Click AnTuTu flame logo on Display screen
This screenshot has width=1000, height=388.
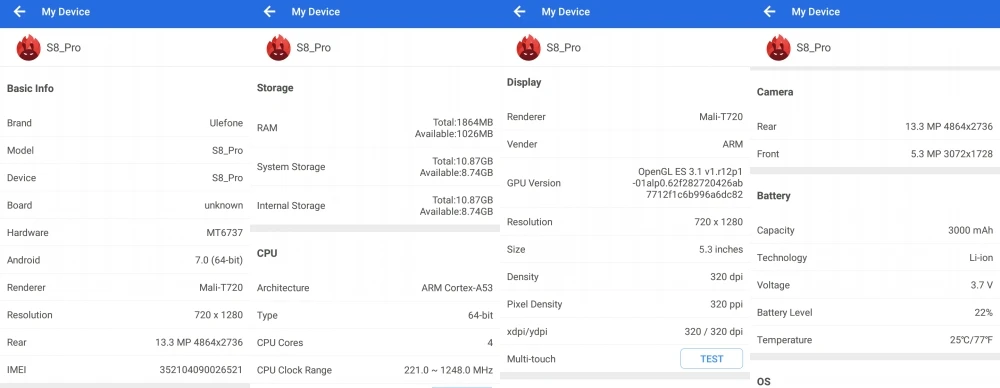pyautogui.click(x=528, y=47)
